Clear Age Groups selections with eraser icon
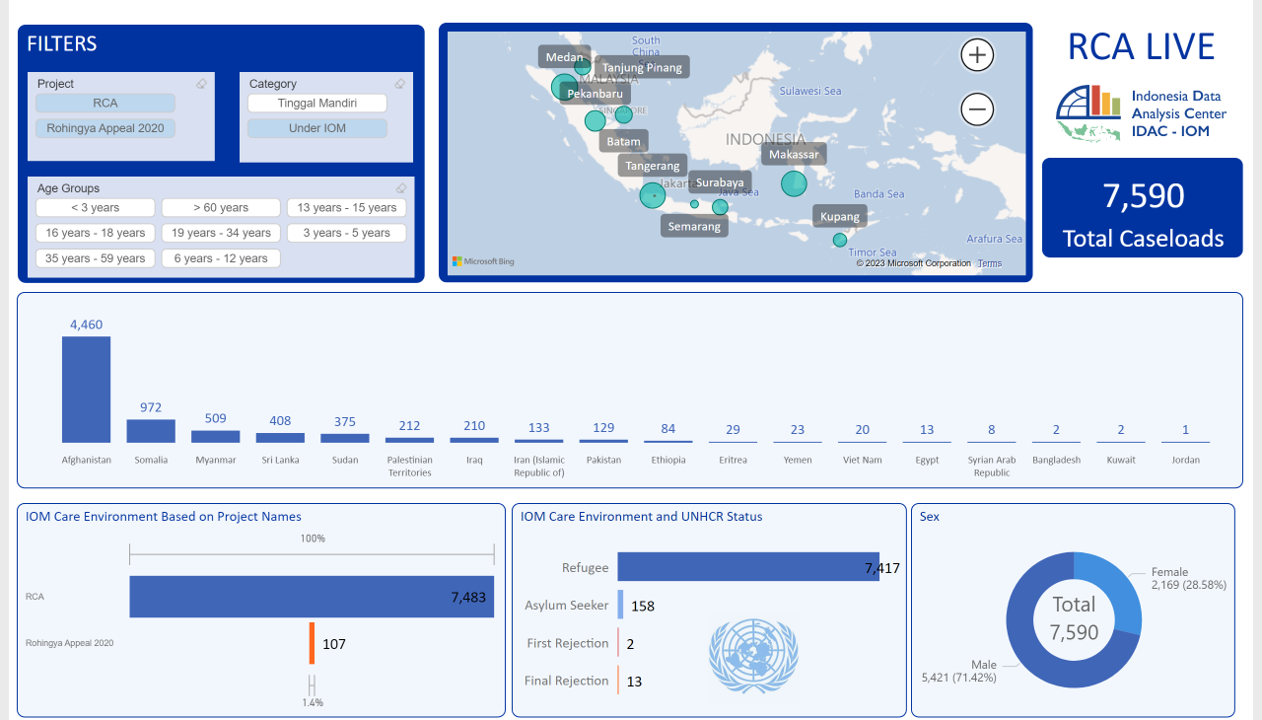 click(x=401, y=188)
